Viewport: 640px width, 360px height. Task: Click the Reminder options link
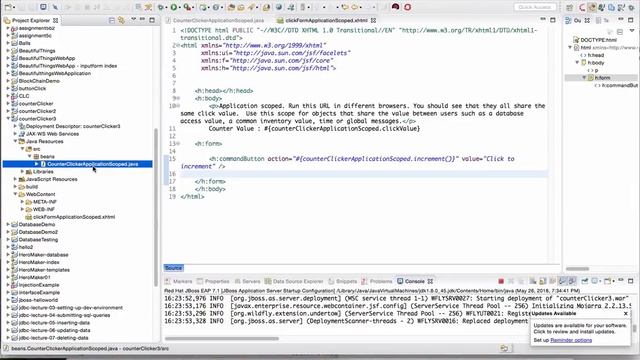[x=571, y=340]
